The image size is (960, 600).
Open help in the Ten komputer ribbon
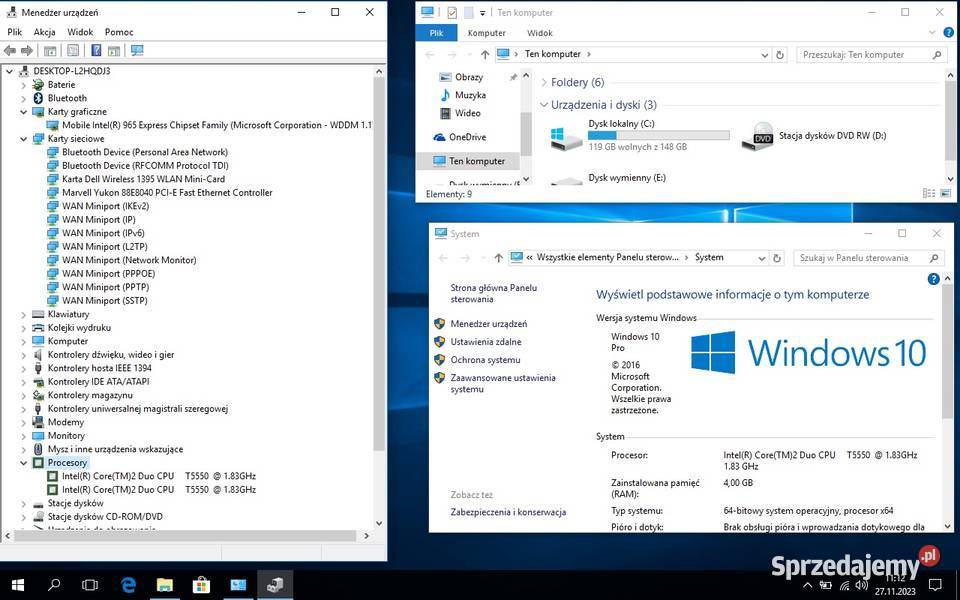tap(948, 32)
